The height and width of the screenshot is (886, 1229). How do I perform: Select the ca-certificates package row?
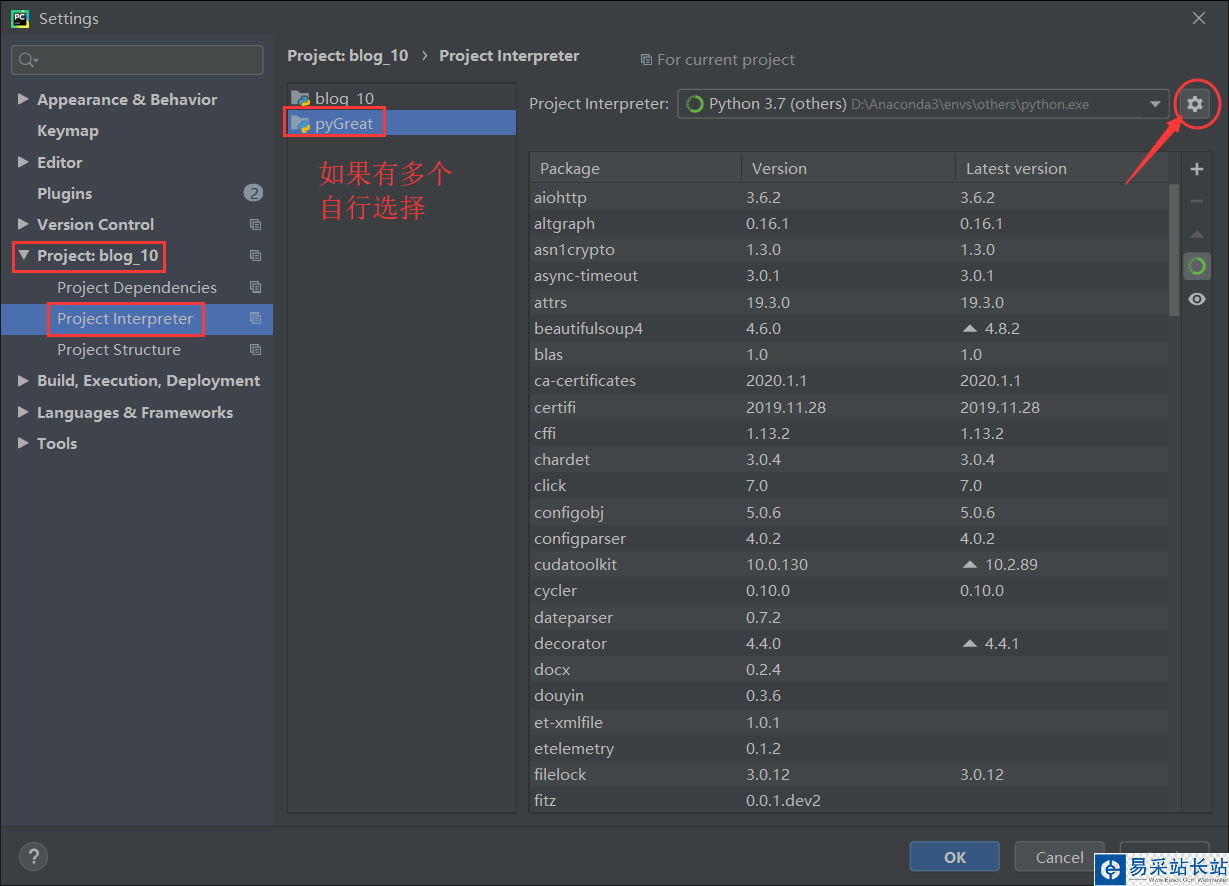(x=849, y=380)
